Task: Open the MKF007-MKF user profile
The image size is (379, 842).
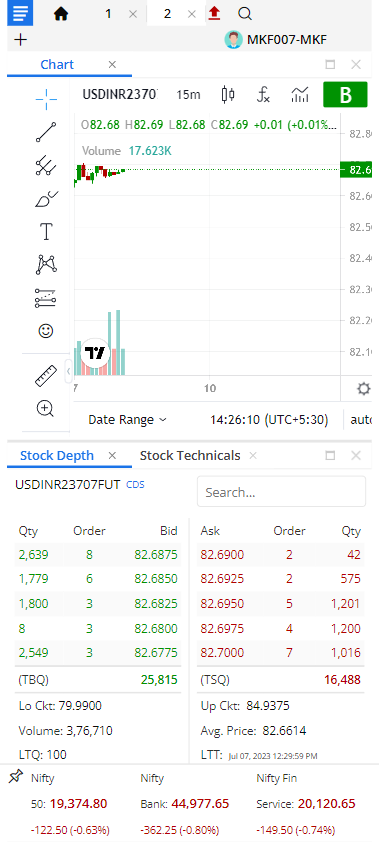Action: [x=276, y=40]
